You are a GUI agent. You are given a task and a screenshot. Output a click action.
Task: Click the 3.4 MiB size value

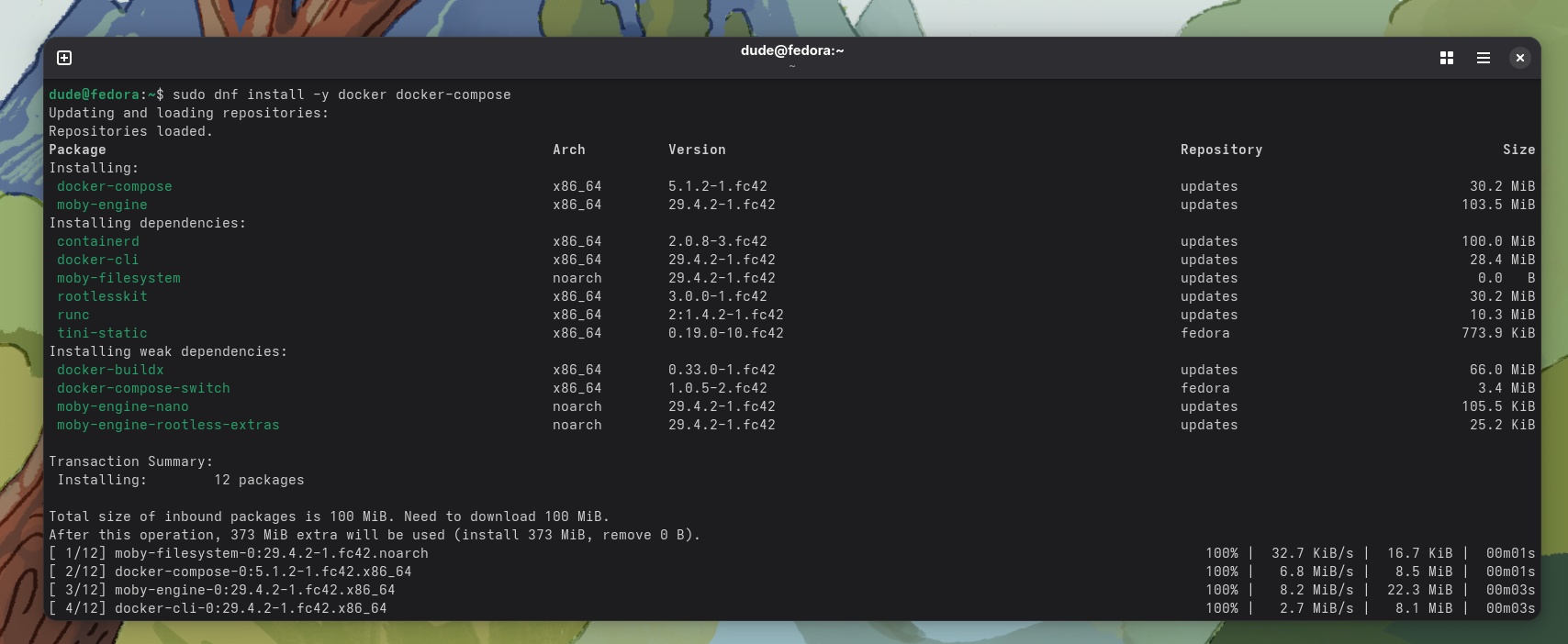[1506, 388]
